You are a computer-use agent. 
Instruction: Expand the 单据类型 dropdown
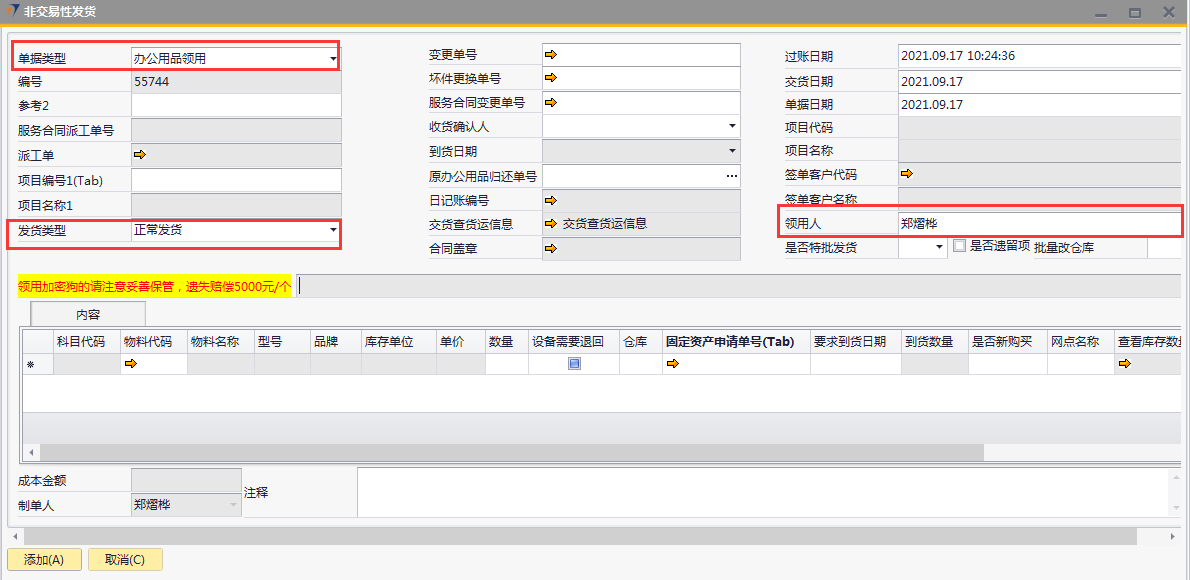(x=333, y=59)
